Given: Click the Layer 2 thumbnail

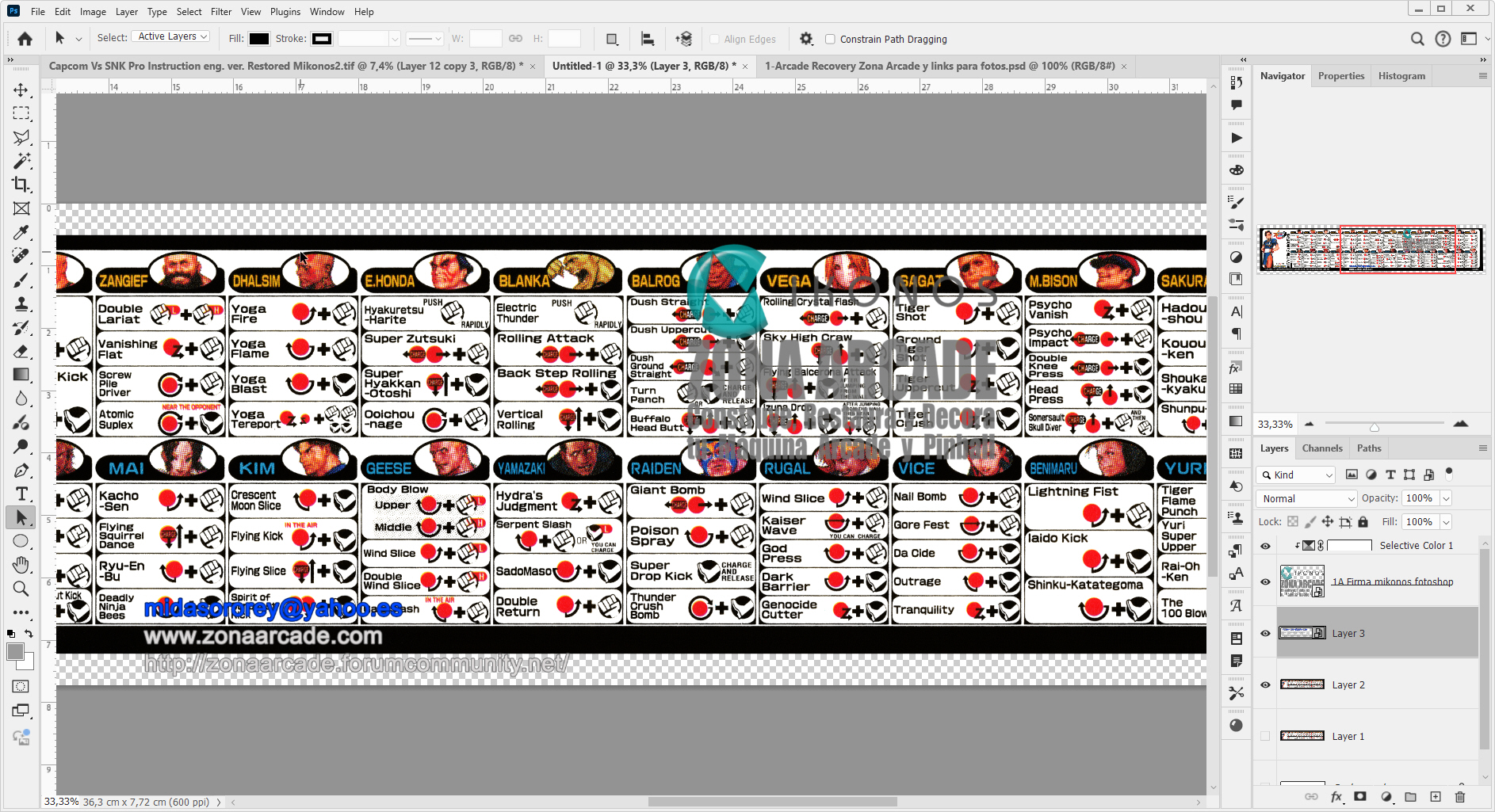Looking at the screenshot, I should (x=1302, y=684).
